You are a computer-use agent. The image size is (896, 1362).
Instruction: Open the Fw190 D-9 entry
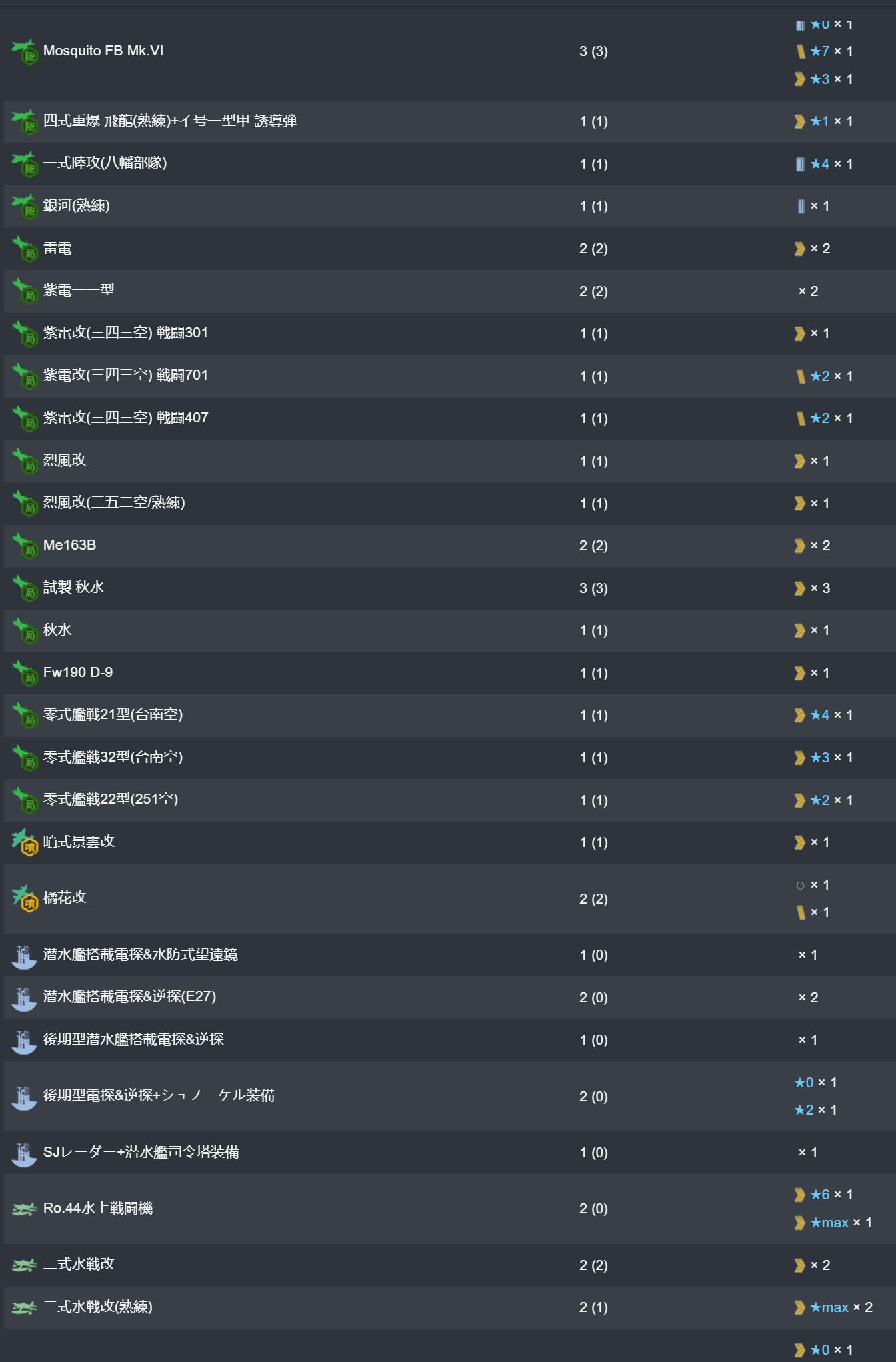coord(78,672)
